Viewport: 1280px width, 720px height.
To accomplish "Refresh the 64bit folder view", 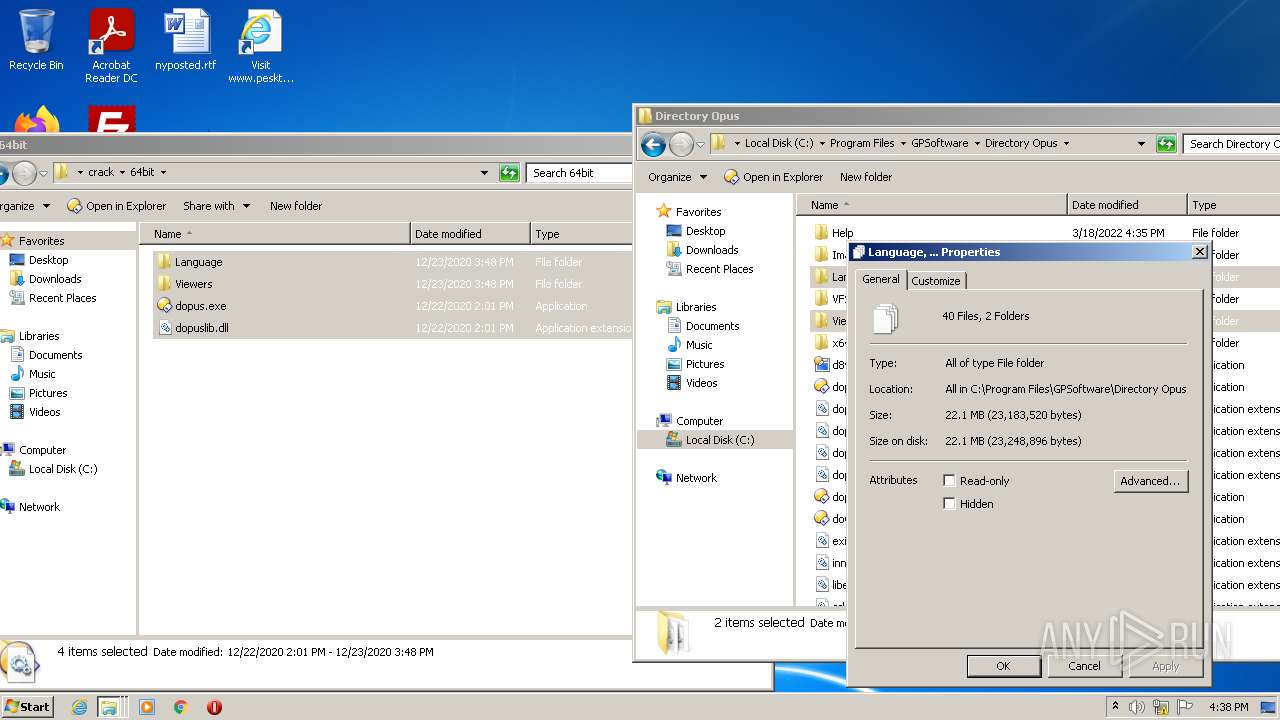I will (509, 173).
